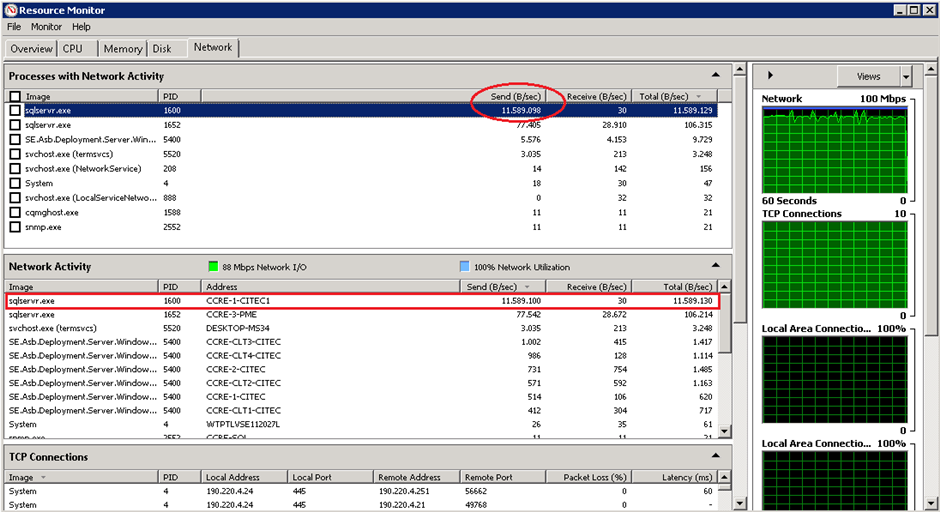
Task: Open the File menu
Action: pos(14,26)
